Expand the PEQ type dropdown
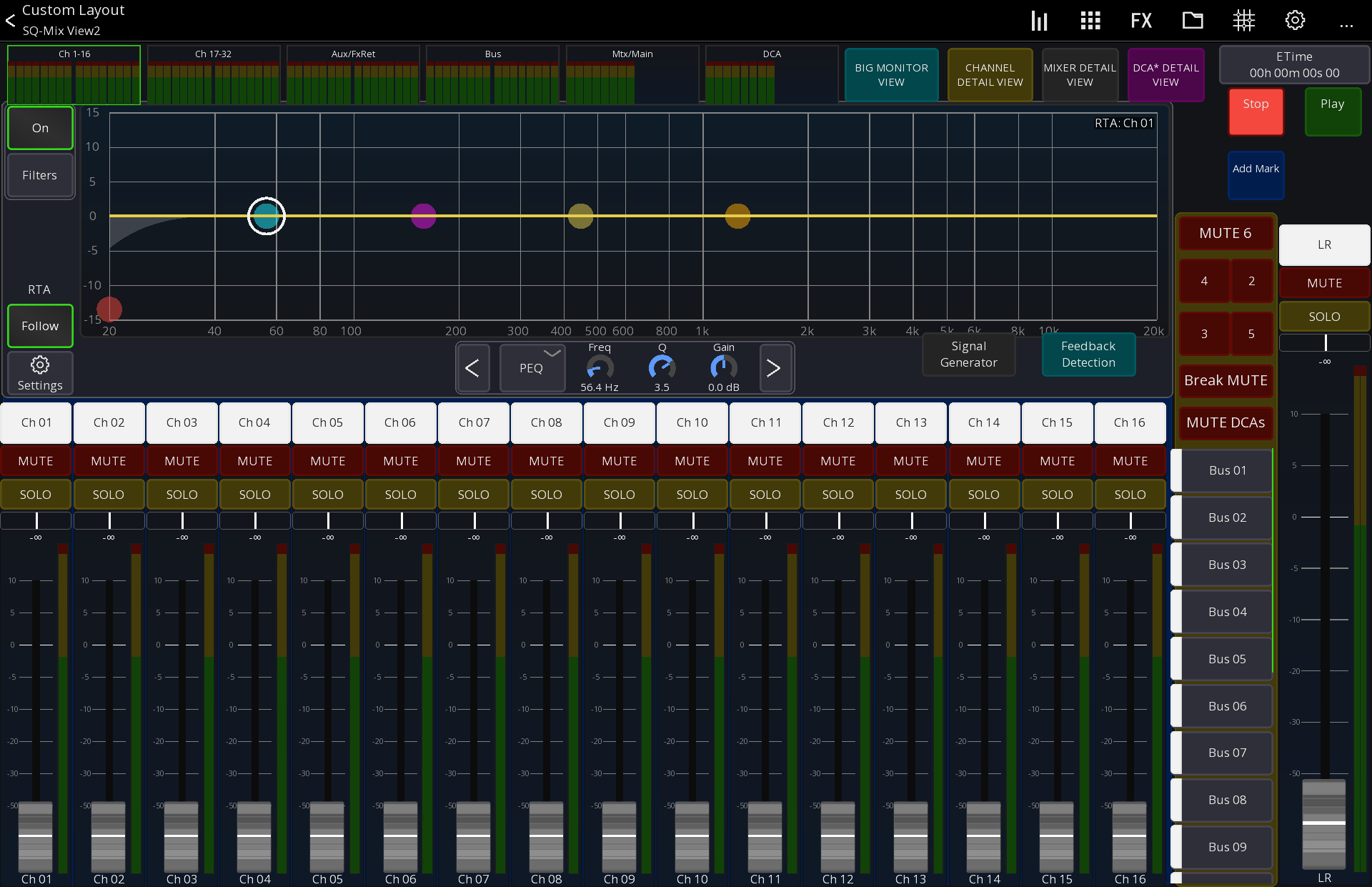The height and width of the screenshot is (887, 1372). coord(532,368)
